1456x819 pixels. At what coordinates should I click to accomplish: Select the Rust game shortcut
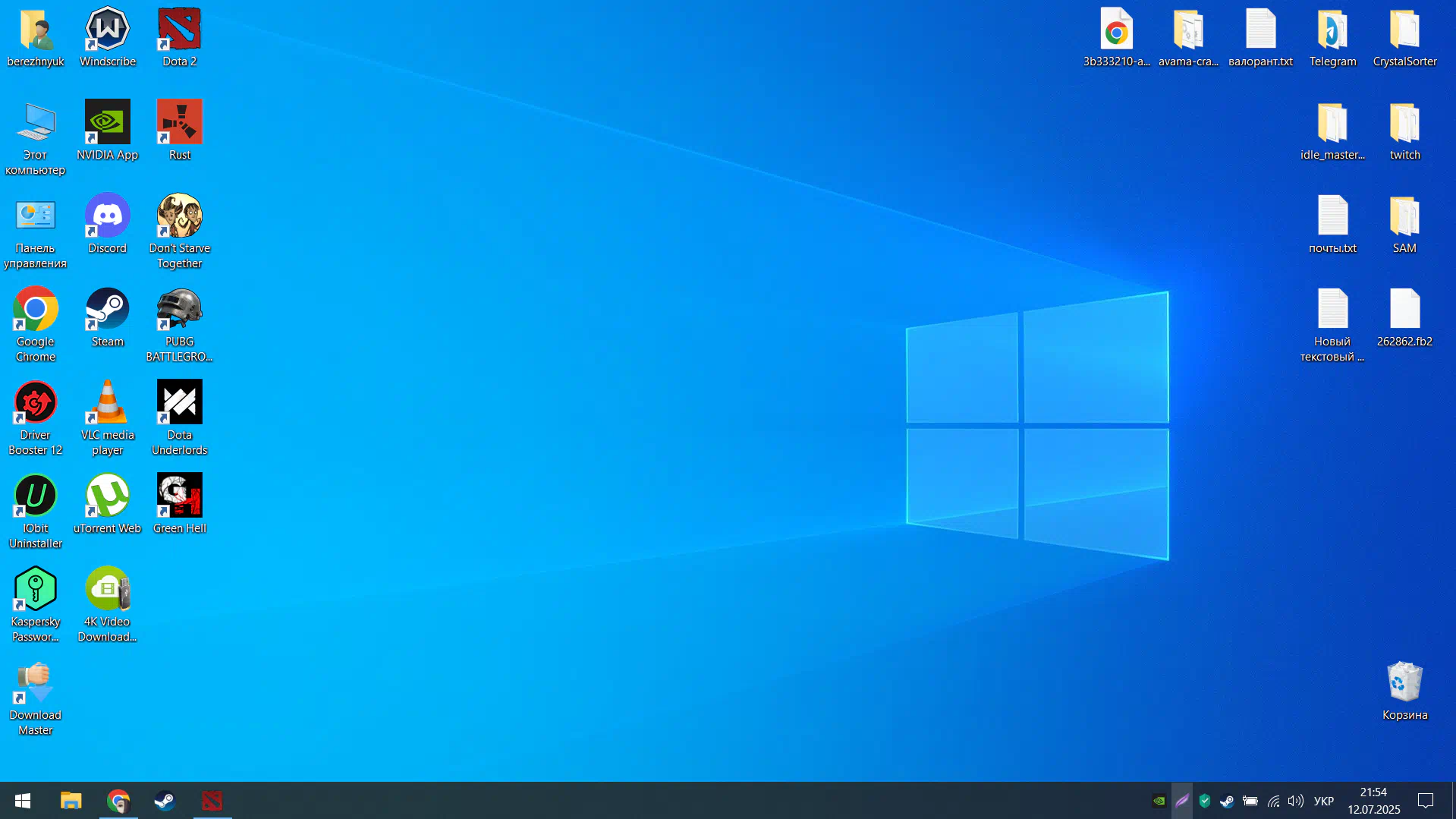179,131
